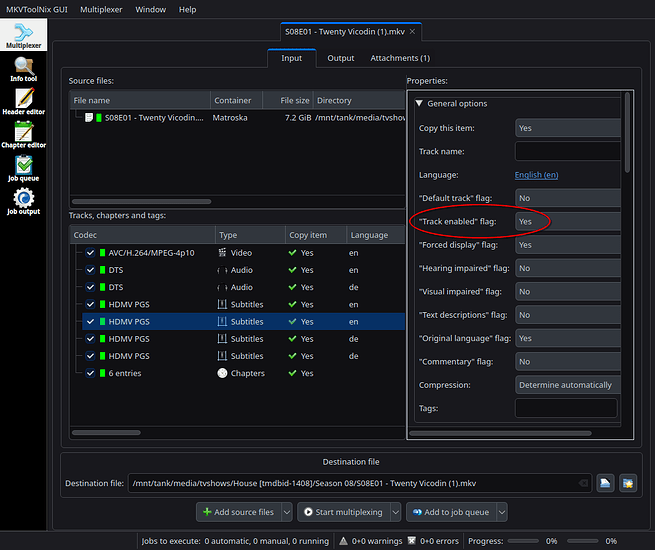Click the second progress bar in status bar
This screenshot has height=550, width=655.
click(x=583, y=541)
